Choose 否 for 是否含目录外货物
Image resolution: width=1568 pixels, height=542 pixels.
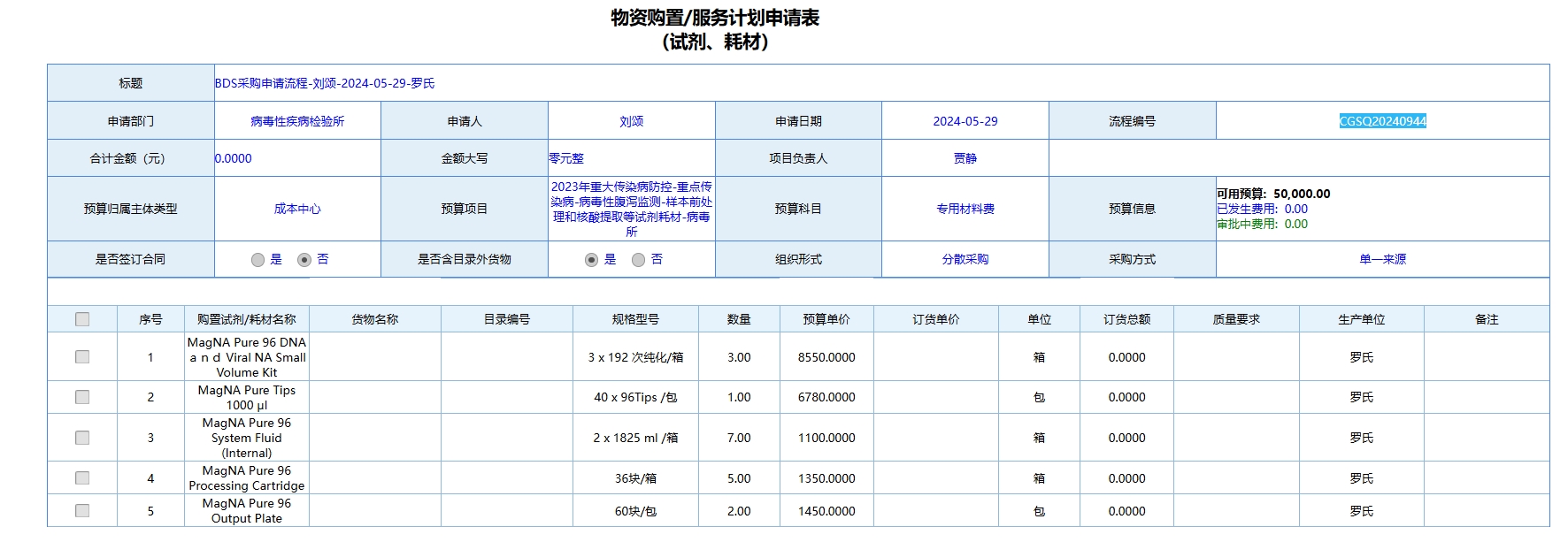[639, 260]
